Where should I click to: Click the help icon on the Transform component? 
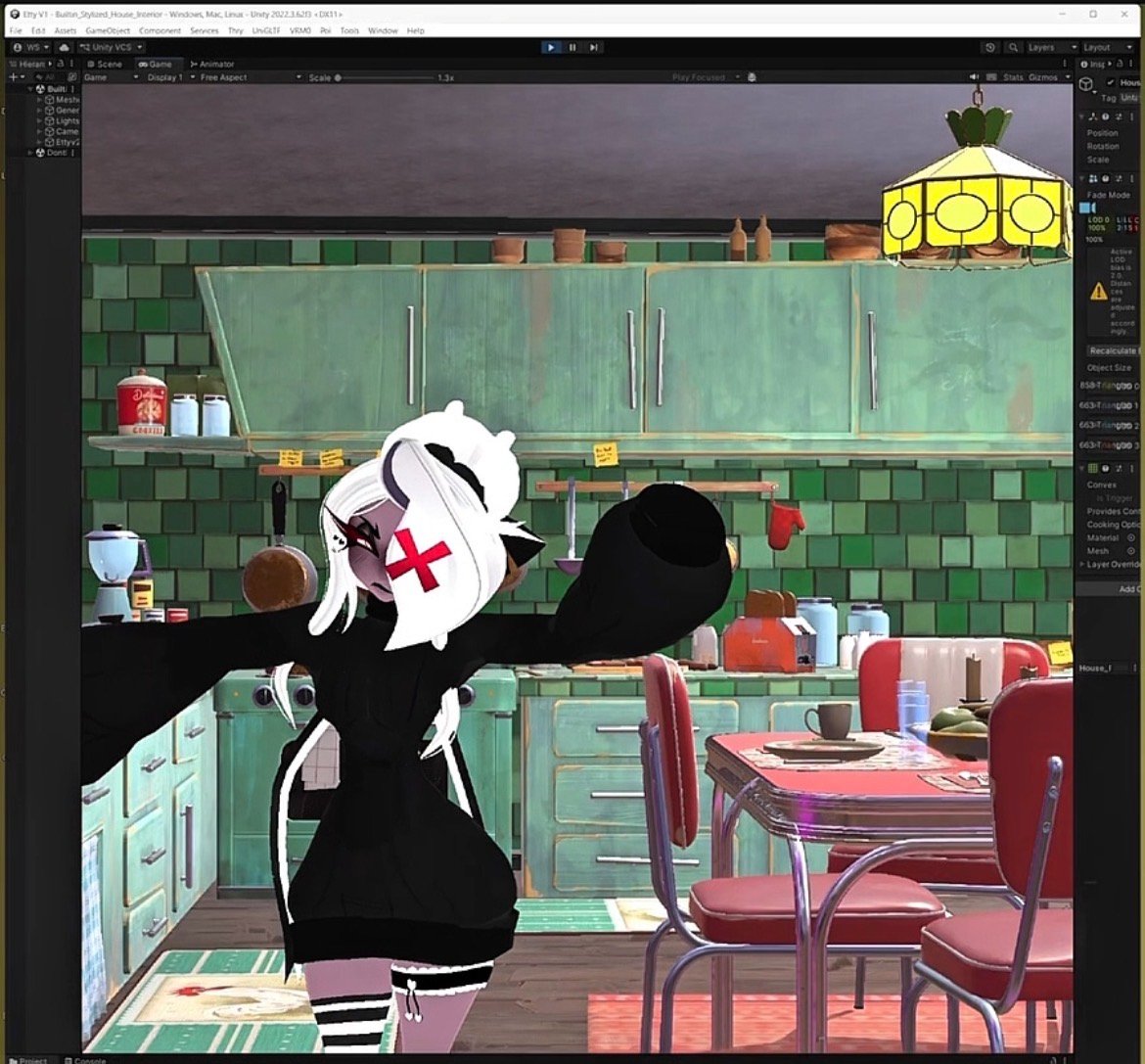(x=1106, y=117)
